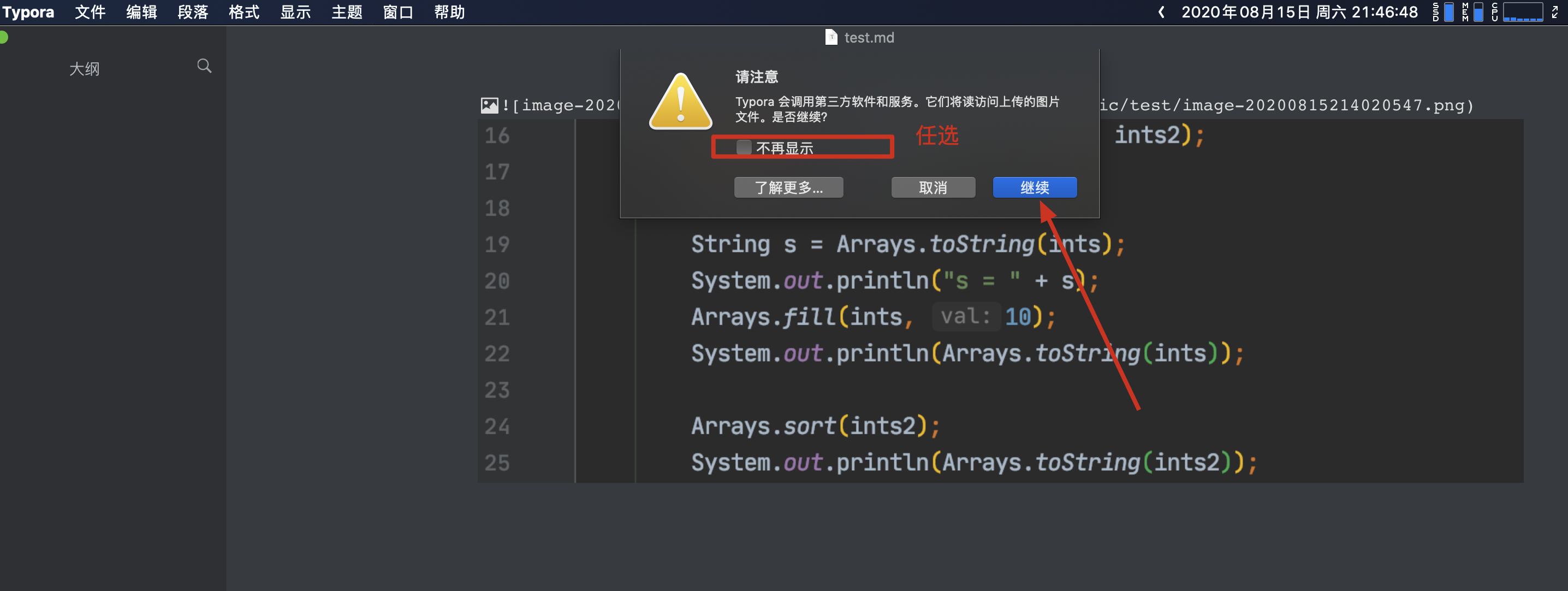Click the 取消 button in dialog
This screenshot has width=1568, height=591.
[933, 188]
